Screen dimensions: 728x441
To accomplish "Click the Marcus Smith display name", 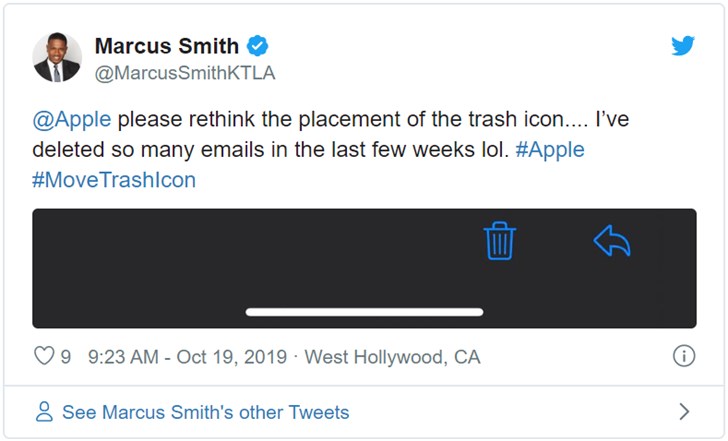I will 166,46.
